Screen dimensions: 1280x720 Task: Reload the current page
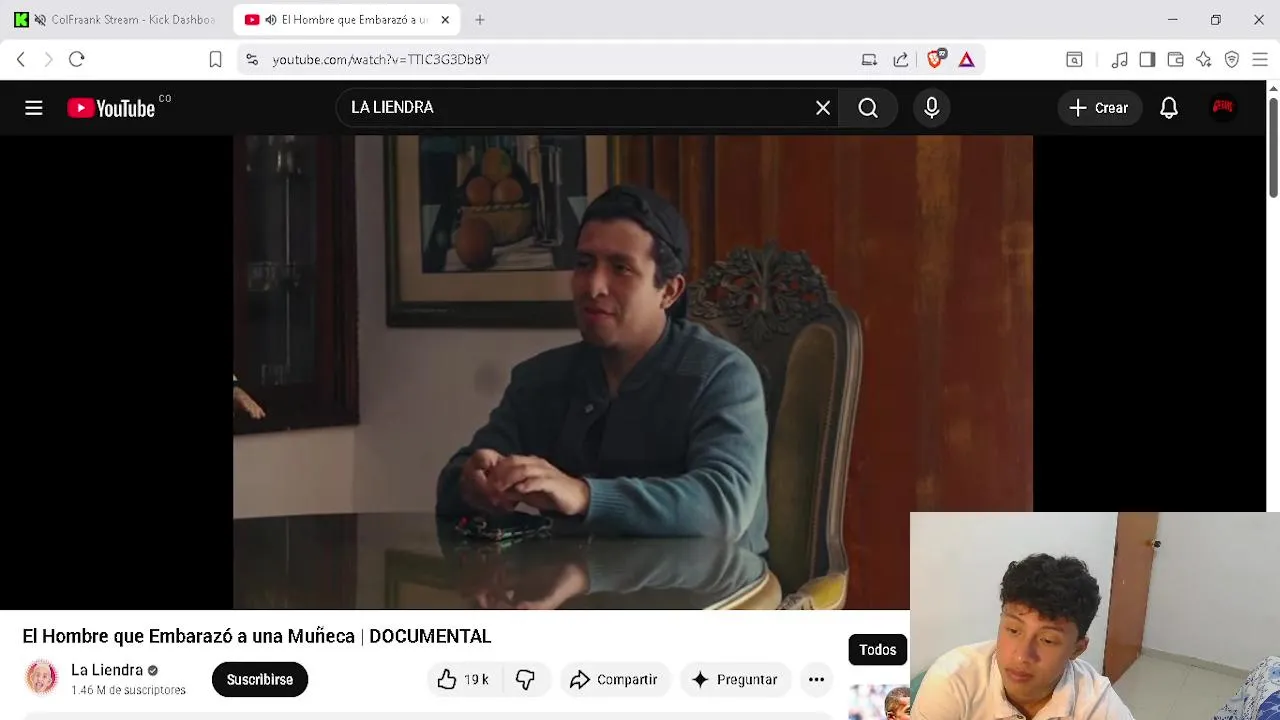click(76, 60)
